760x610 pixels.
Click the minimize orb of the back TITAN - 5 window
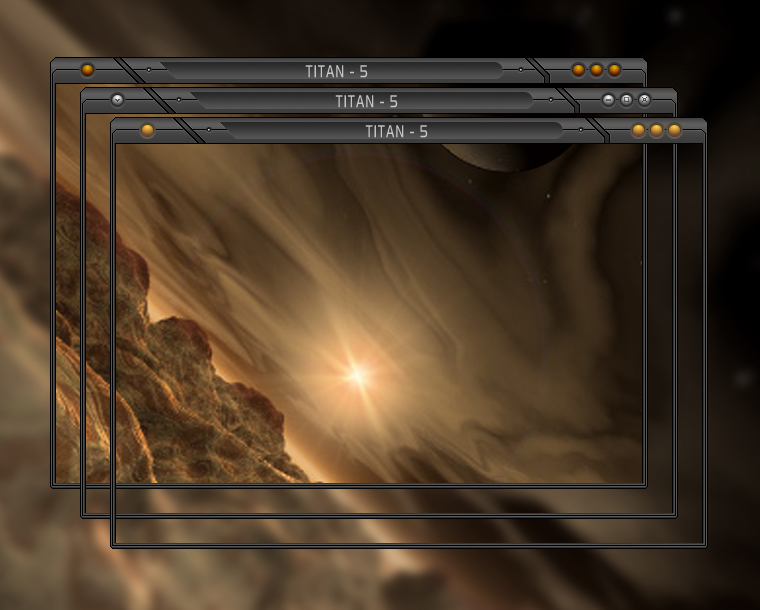(578, 70)
